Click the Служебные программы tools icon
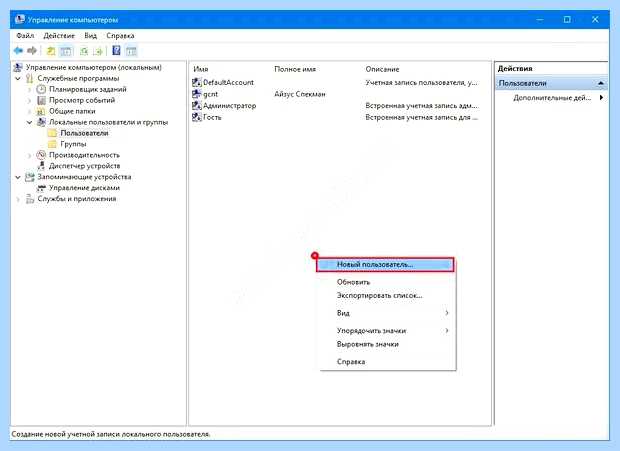Screen dimensions: 620x451 30,78
